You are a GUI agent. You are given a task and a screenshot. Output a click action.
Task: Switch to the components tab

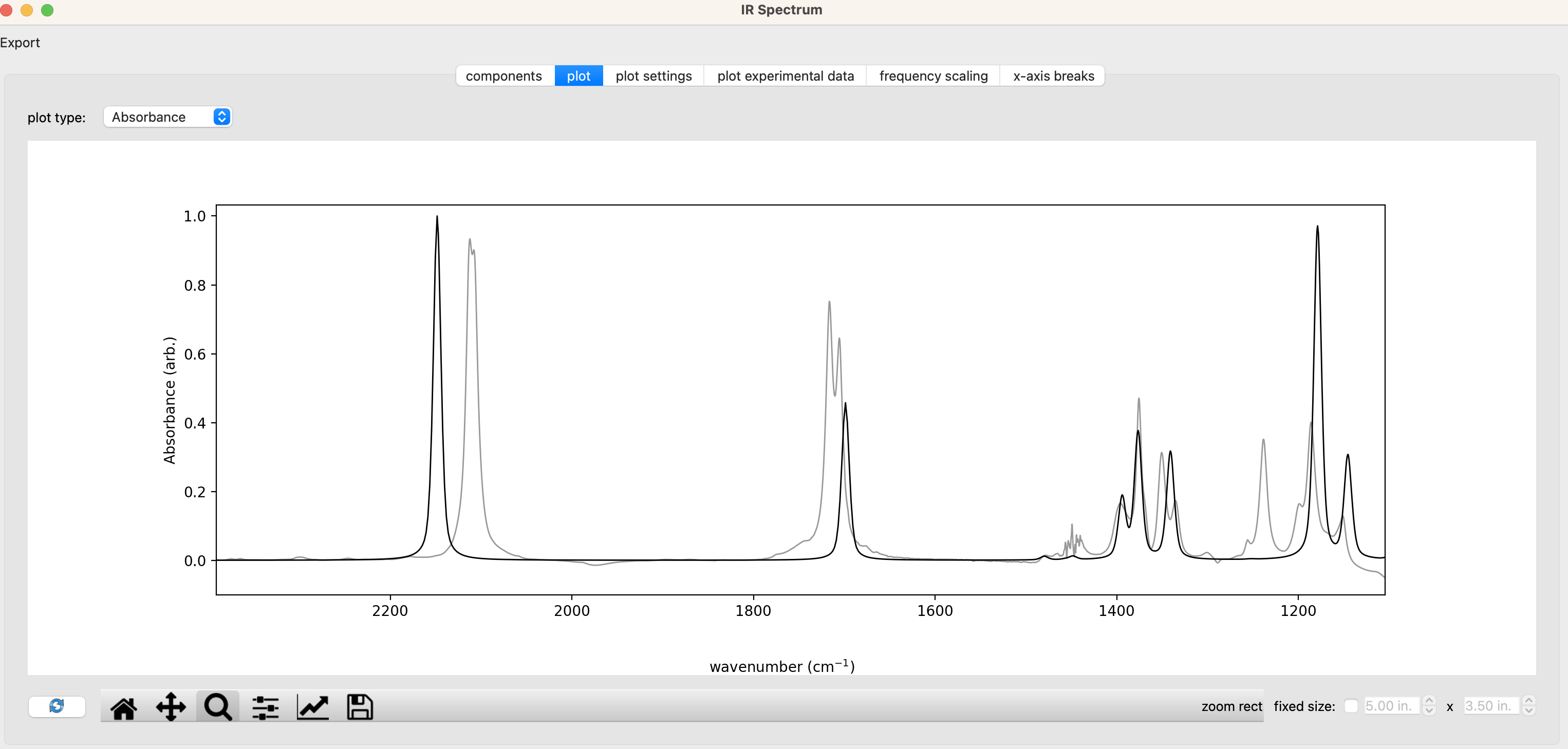[x=505, y=76]
